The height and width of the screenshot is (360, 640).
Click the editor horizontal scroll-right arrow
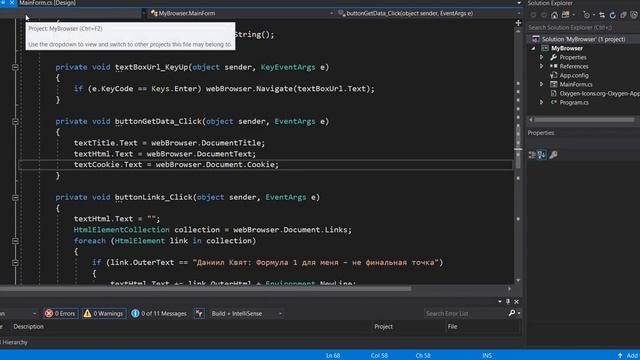tap(509, 289)
